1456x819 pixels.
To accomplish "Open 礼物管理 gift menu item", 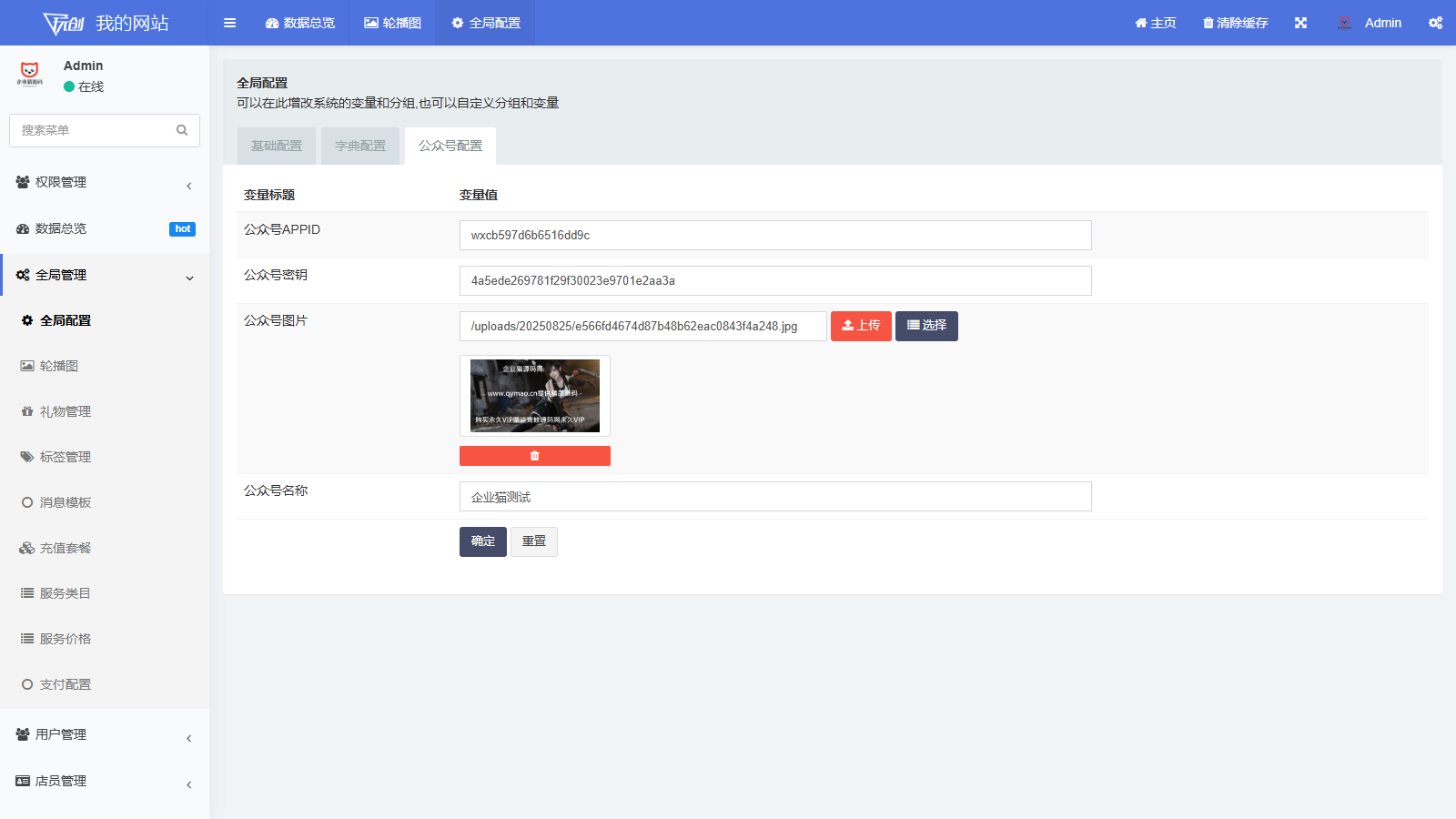I will coord(65,411).
